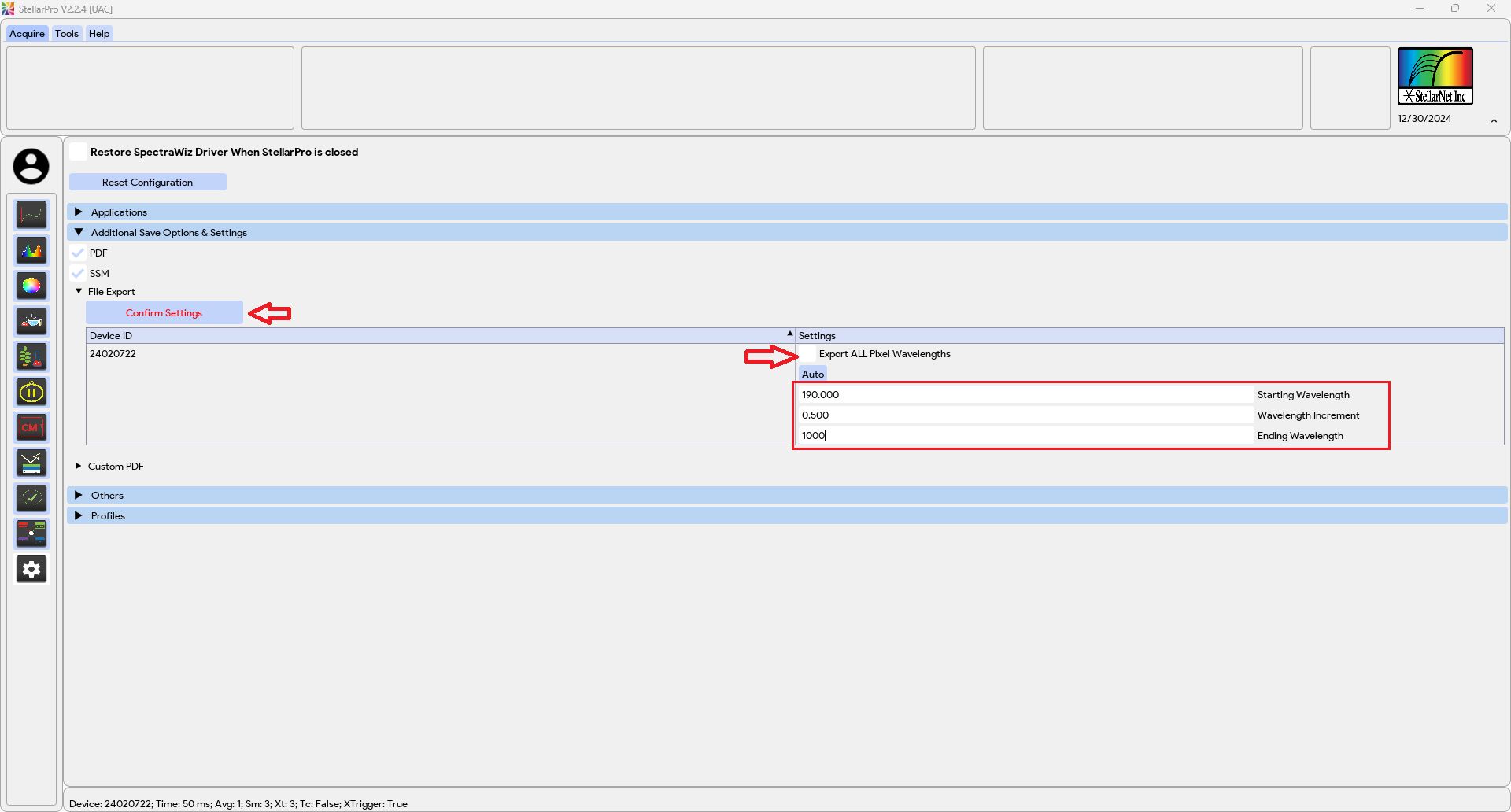The image size is (1511, 812).
Task: Click the Wavelength Increment input field
Action: [1023, 415]
